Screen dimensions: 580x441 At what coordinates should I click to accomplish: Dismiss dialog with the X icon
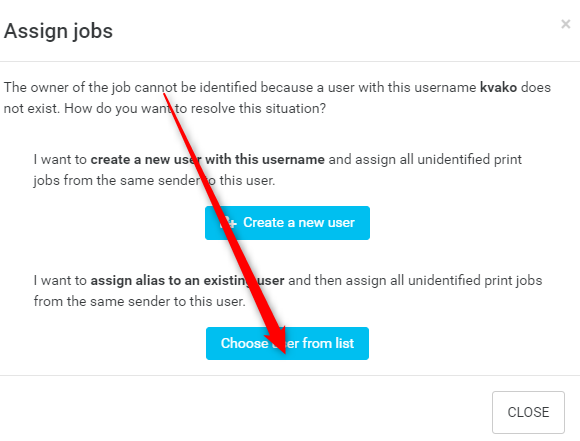pos(565,24)
